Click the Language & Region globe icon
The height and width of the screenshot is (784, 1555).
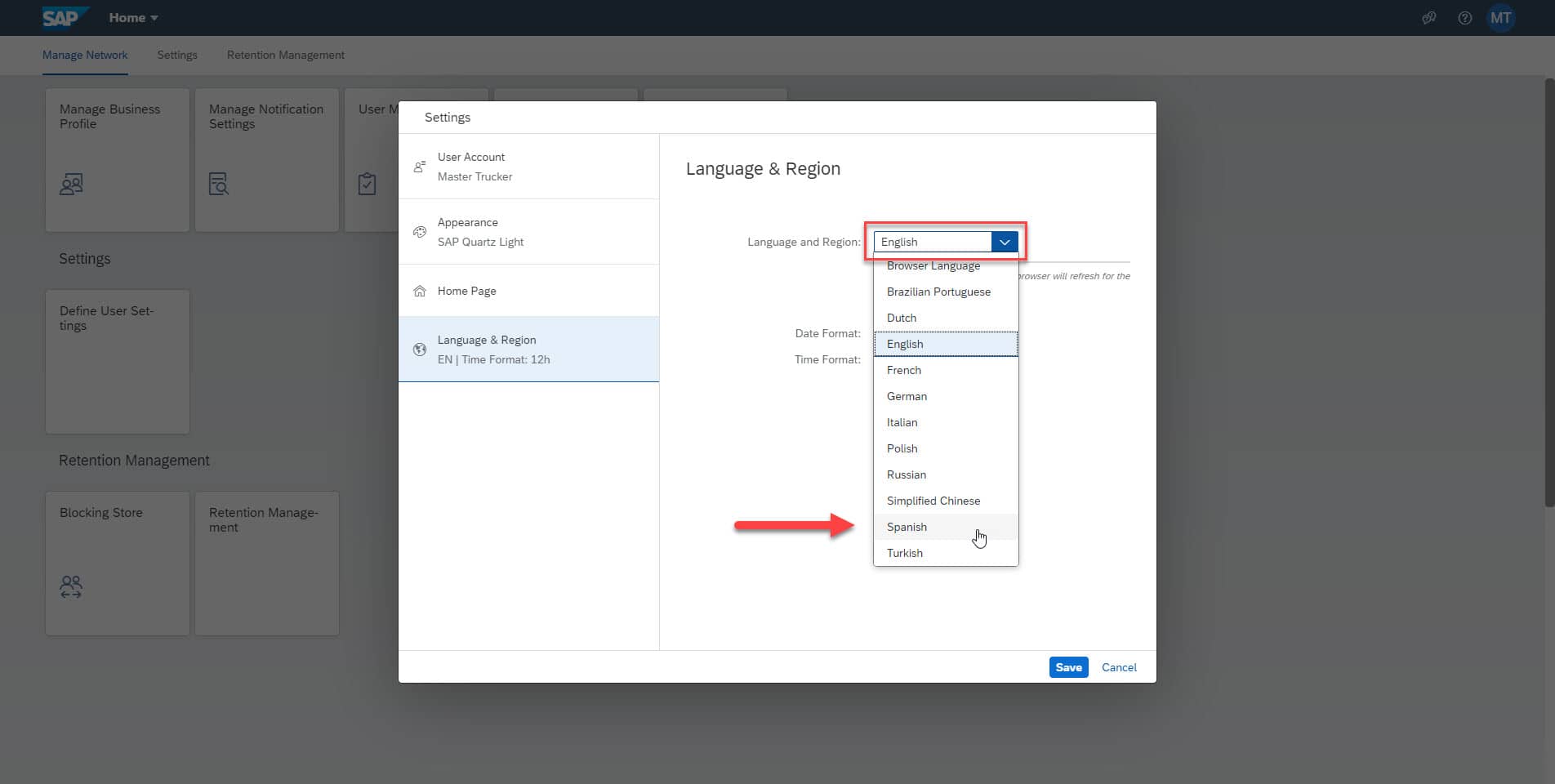(420, 350)
